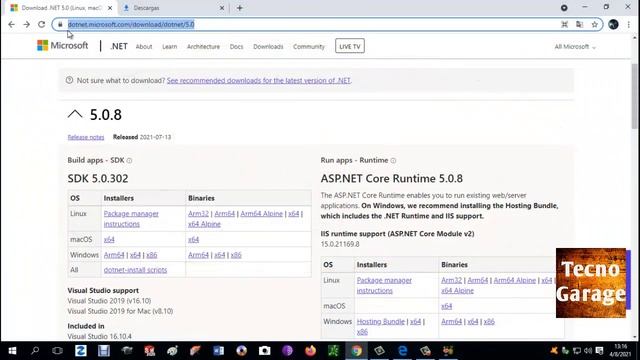Download SDK Linux x64 Alpine binaries

(204, 224)
